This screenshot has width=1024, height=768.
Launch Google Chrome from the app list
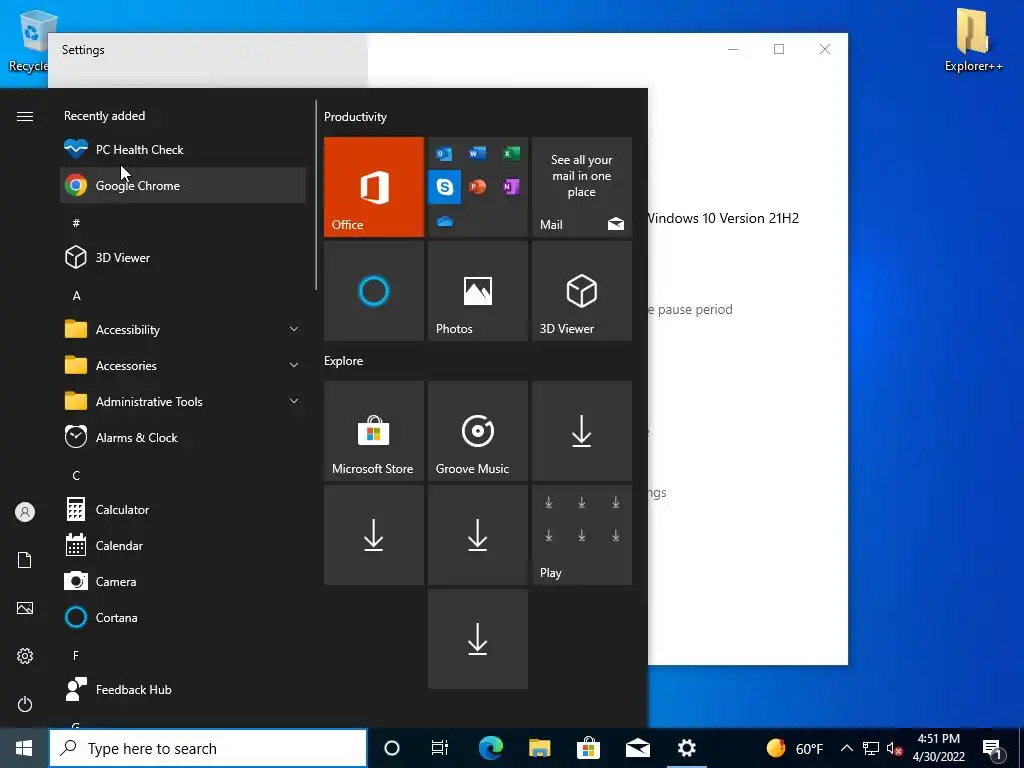tap(183, 185)
